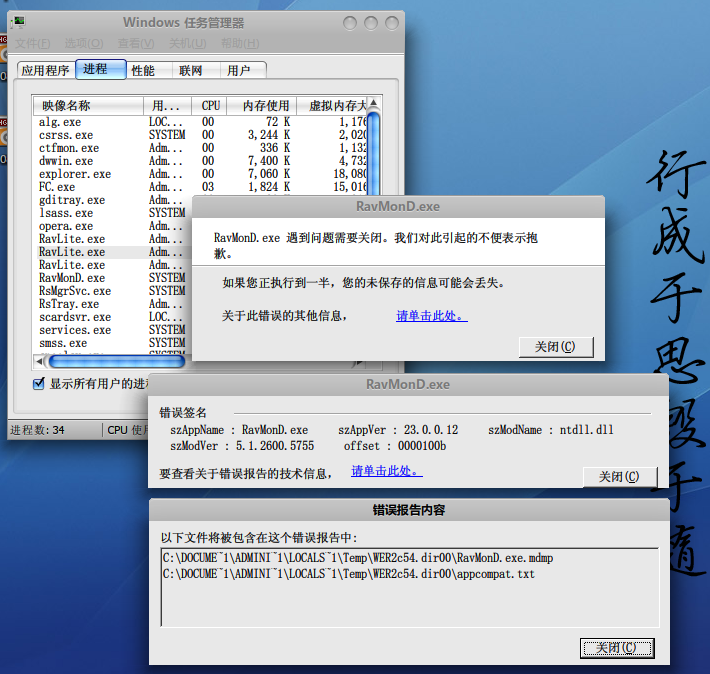Select the services.exe process row

tap(114, 330)
